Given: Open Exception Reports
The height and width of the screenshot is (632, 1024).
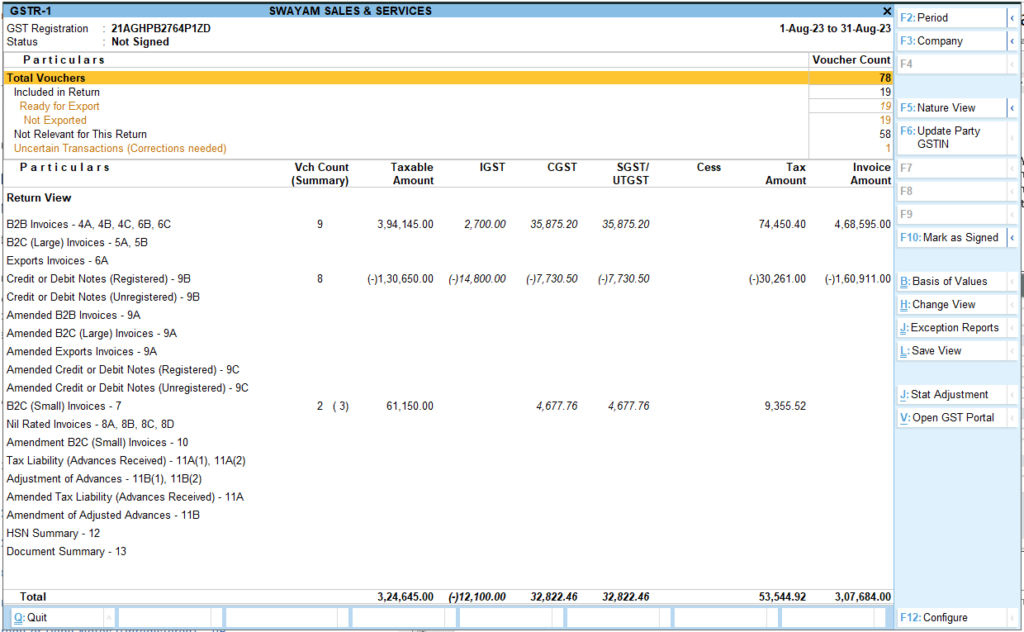Looking at the screenshot, I should 944,327.
